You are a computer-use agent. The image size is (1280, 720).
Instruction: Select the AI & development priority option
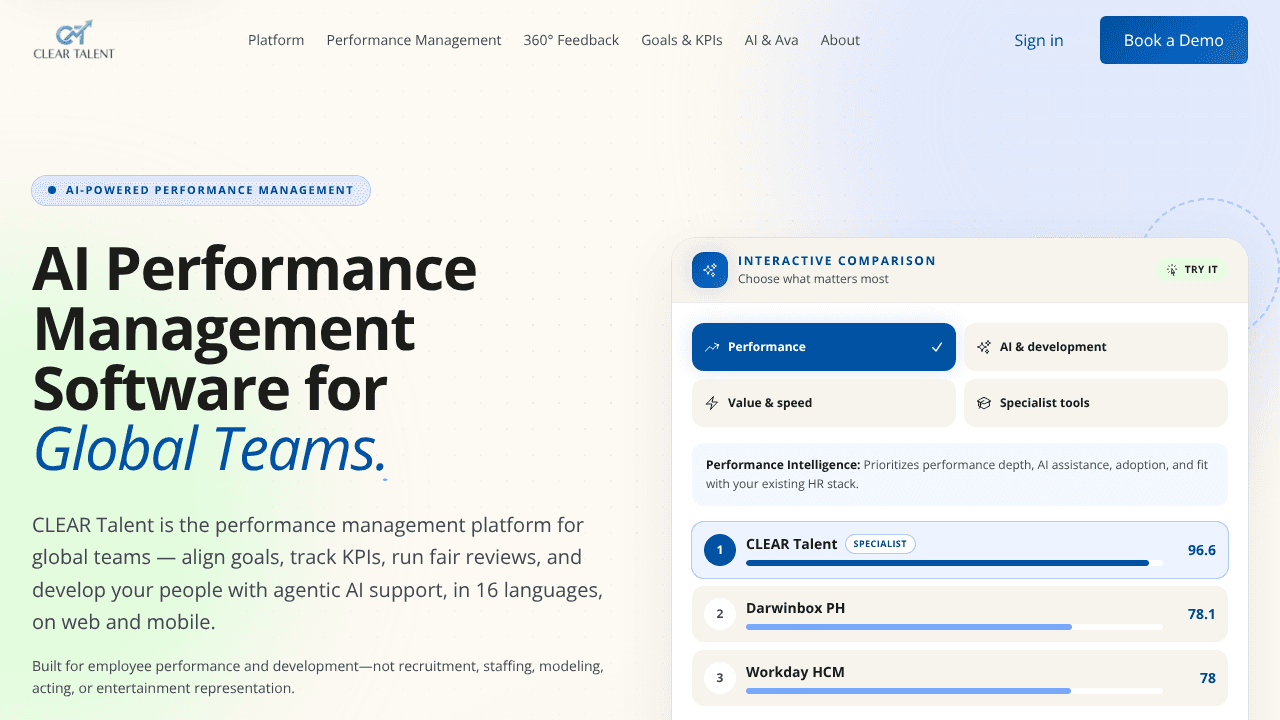pos(1096,347)
